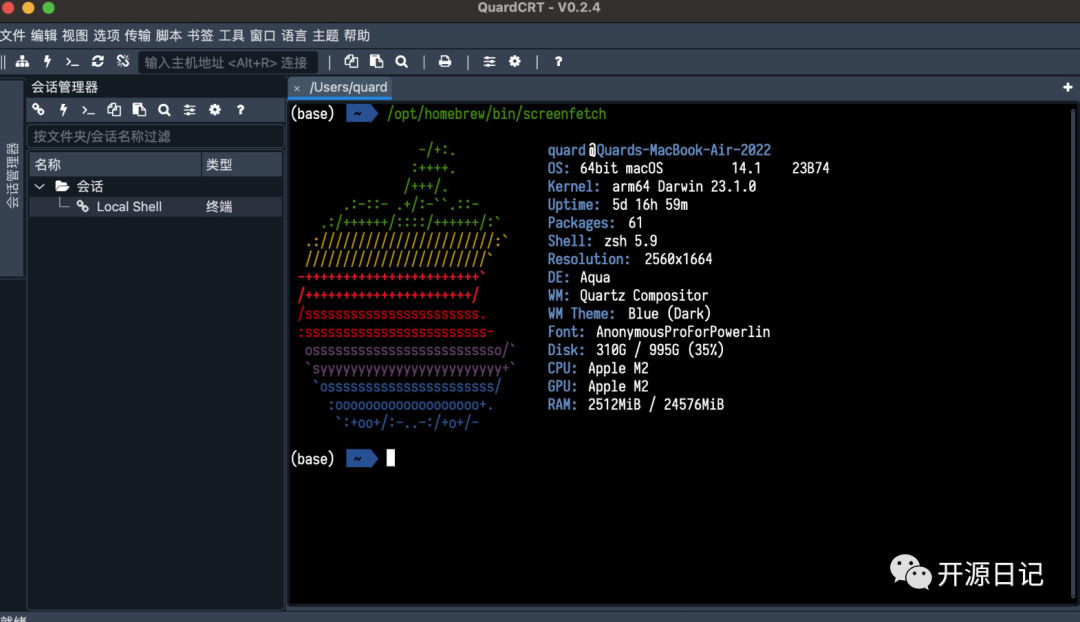Click the terminal cursor at the prompt
1080x622 pixels.
[391, 458]
